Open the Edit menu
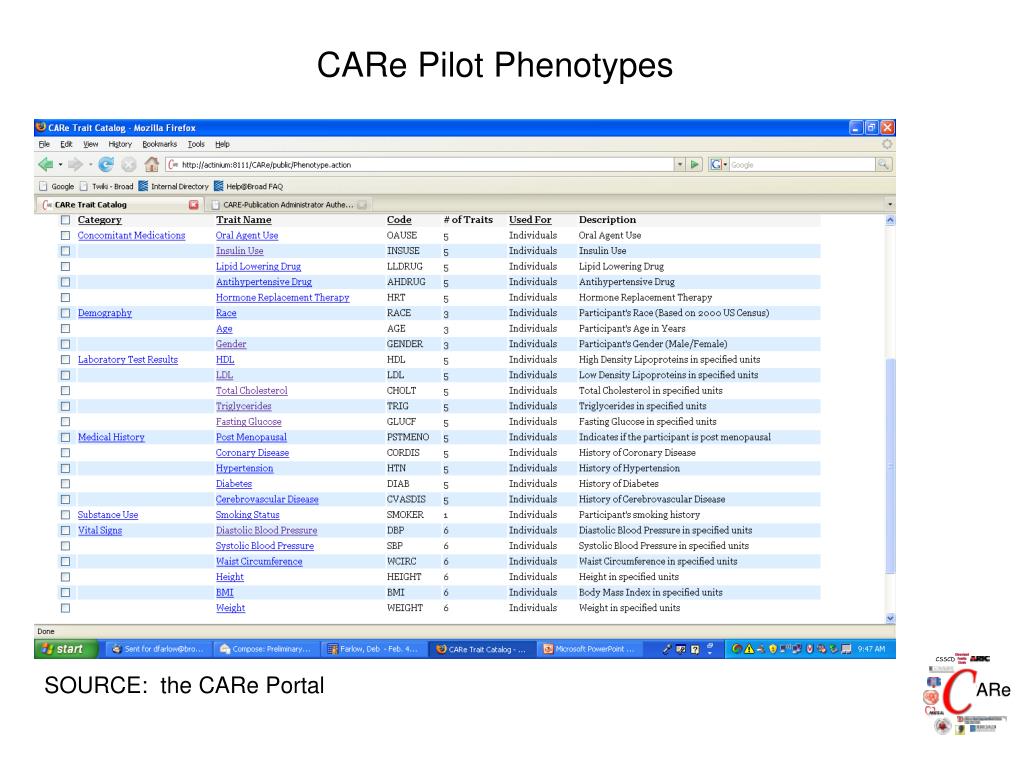 pyautogui.click(x=66, y=144)
